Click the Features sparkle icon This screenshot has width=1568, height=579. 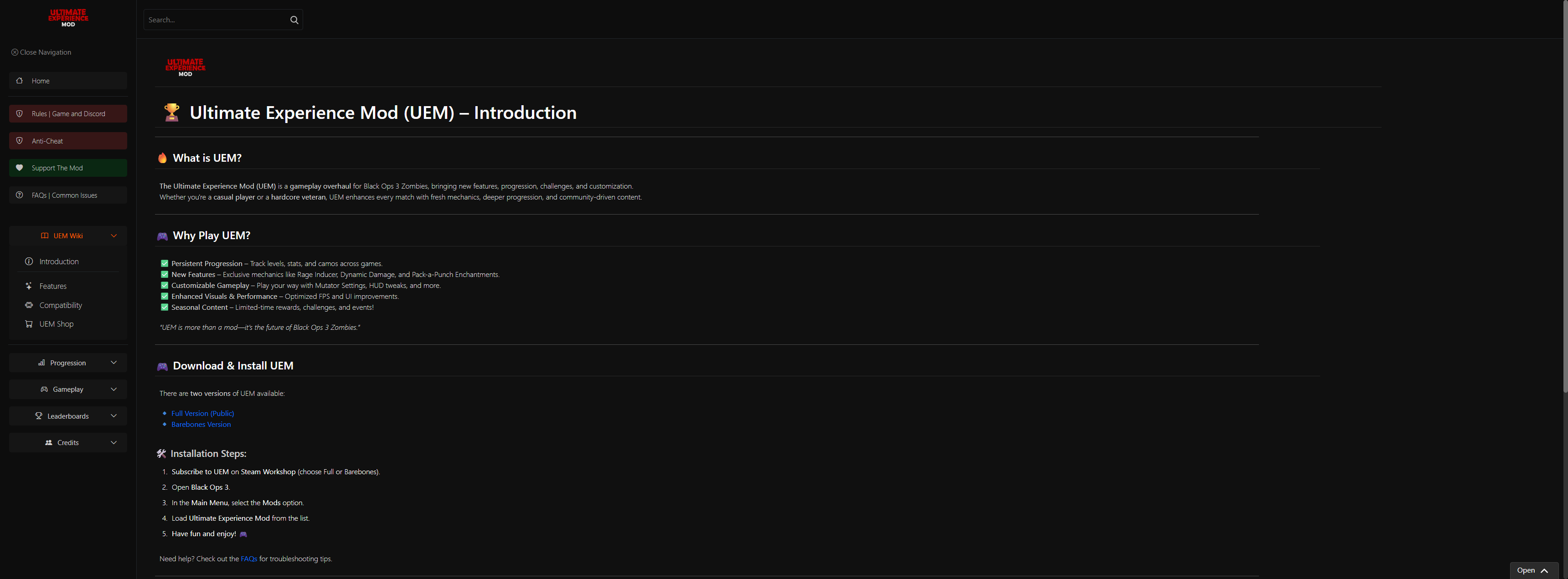coord(29,286)
